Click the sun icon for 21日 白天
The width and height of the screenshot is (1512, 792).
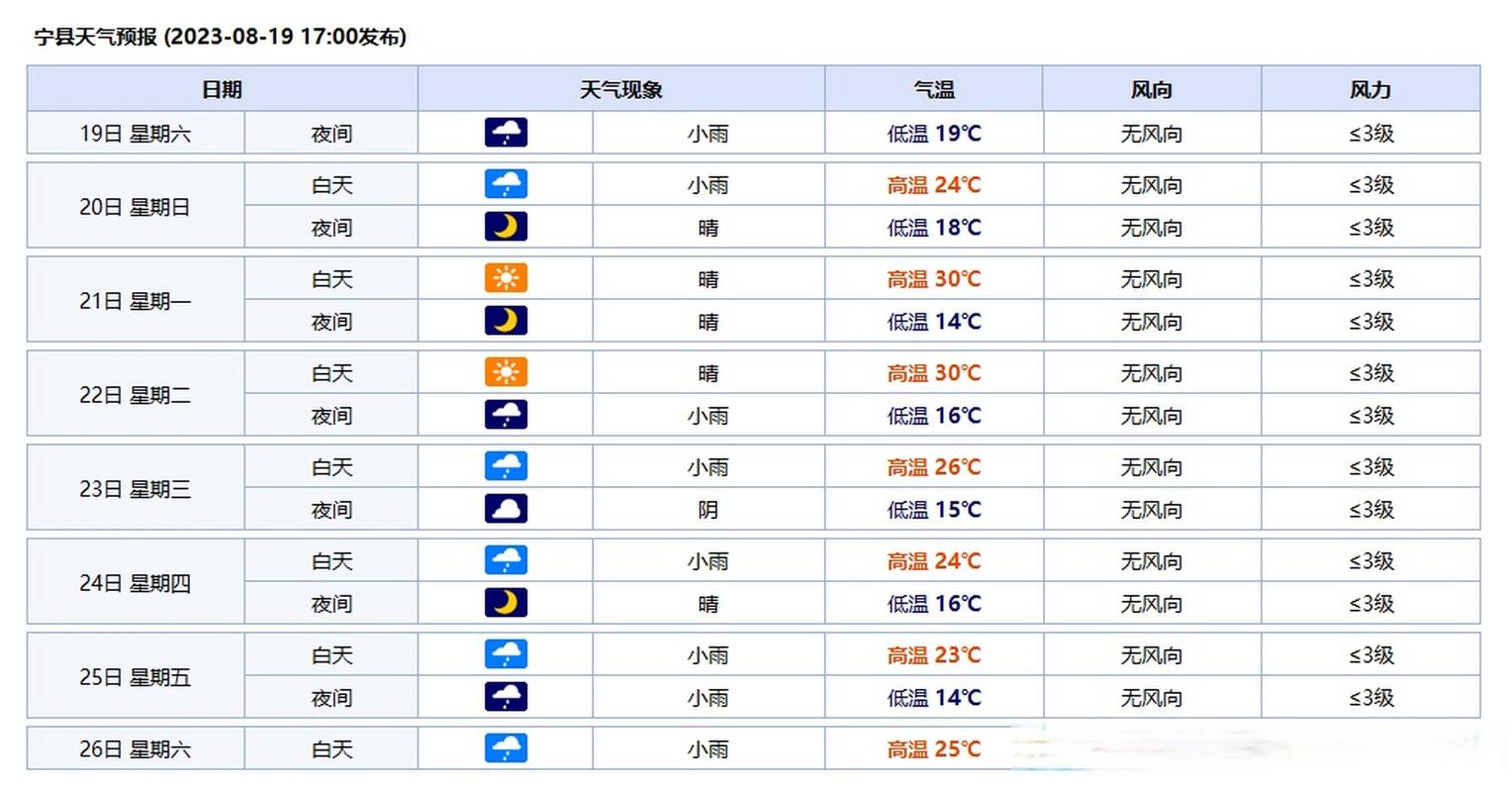[x=506, y=278]
